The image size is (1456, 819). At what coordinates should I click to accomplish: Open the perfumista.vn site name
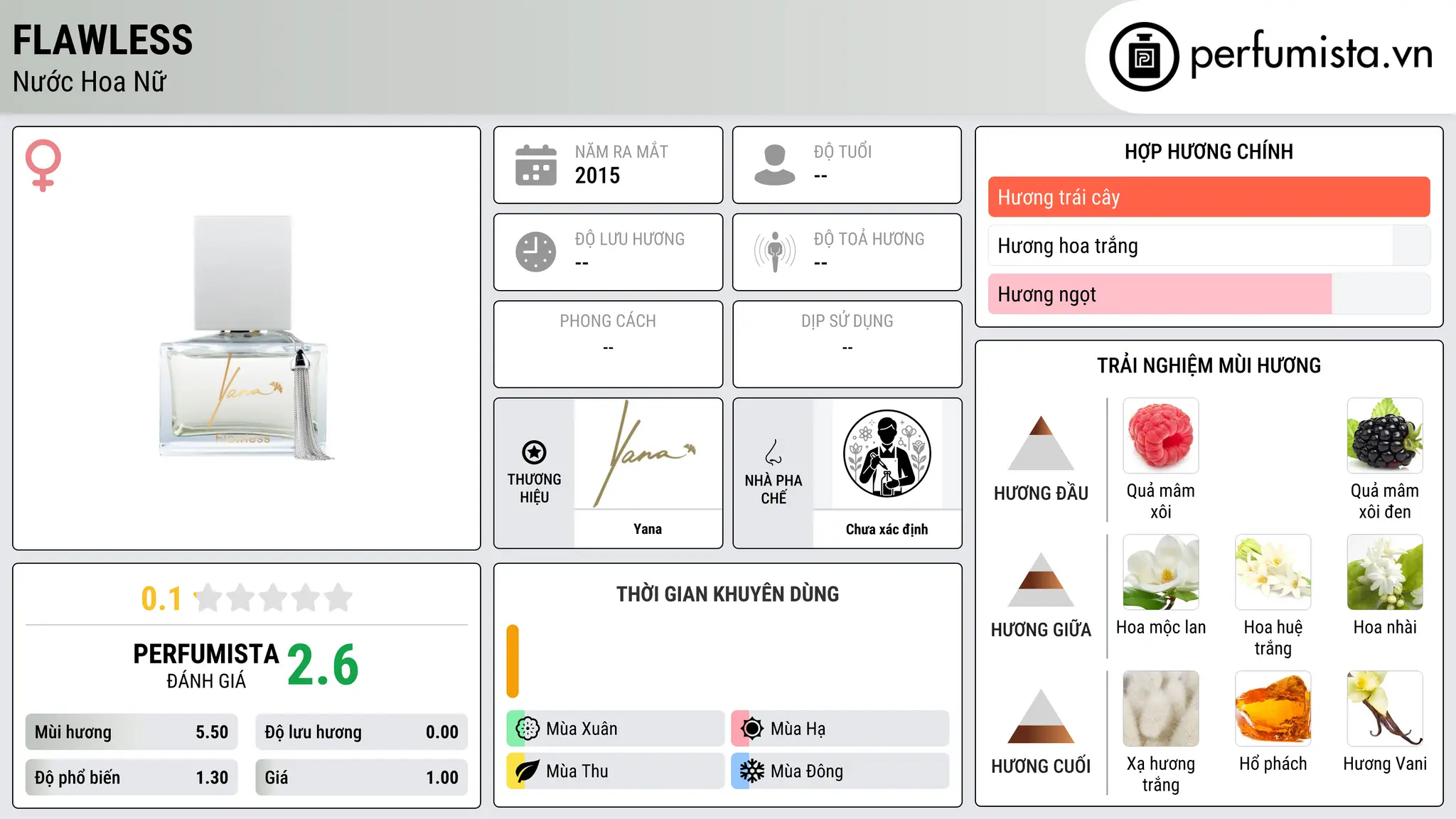tap(1311, 54)
